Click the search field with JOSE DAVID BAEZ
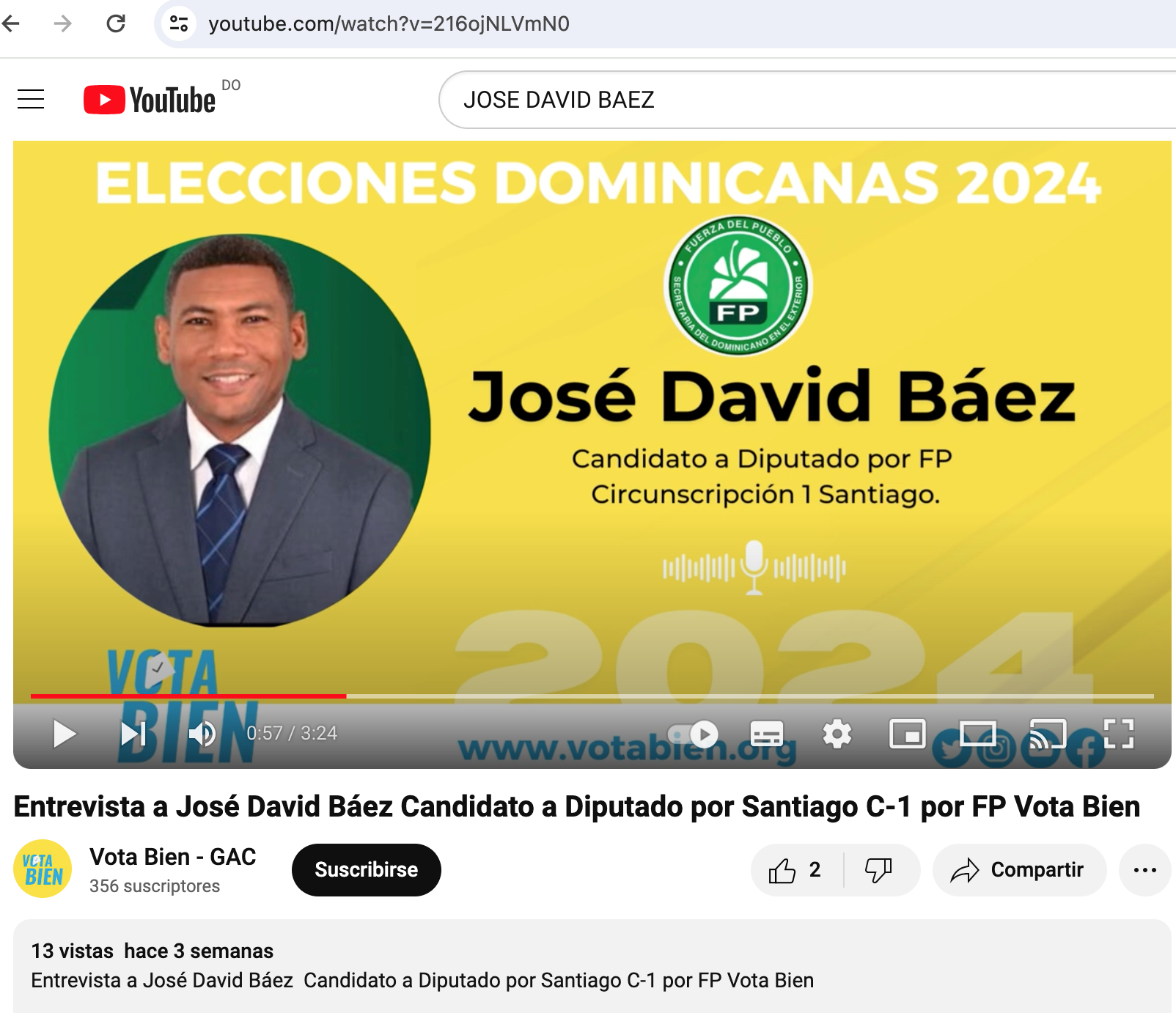The width and height of the screenshot is (1176, 1013). (806, 100)
